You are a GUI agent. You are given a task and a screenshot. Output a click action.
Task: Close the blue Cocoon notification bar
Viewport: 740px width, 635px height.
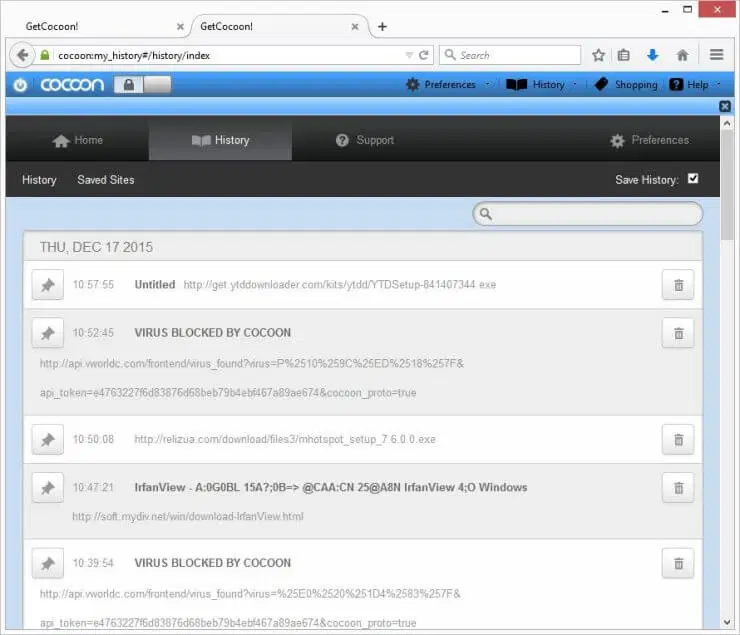(725, 106)
